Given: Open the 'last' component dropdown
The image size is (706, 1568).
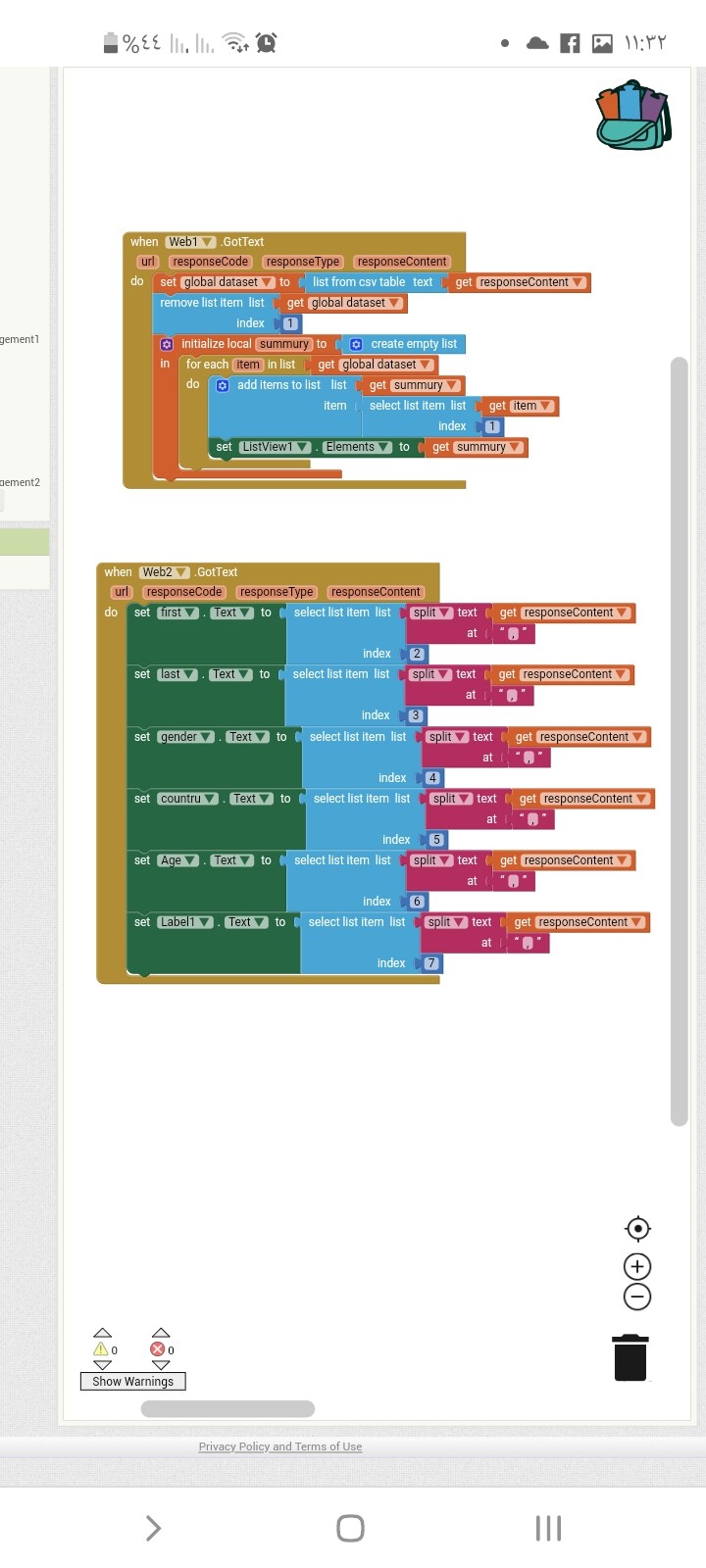Looking at the screenshot, I should pos(177,674).
